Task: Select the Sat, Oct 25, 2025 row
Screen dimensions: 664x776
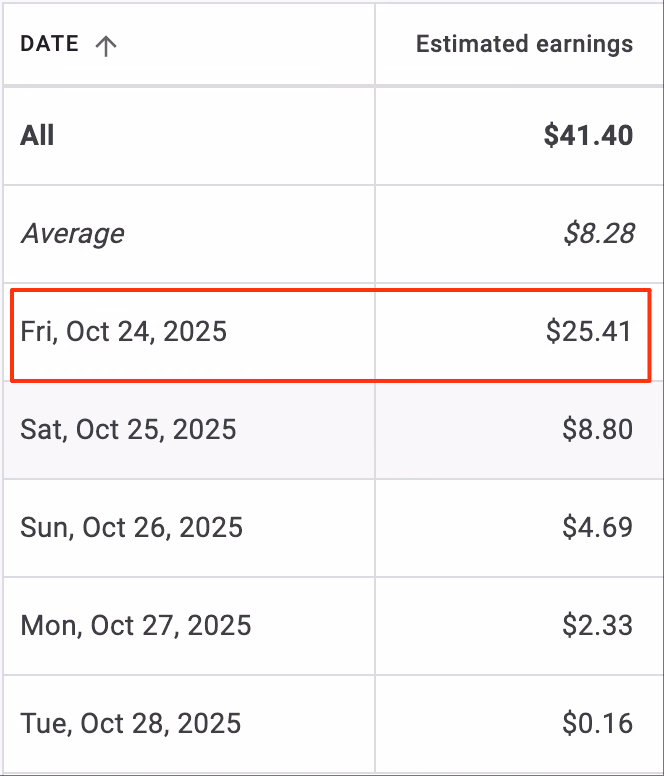Action: pyautogui.click(x=332, y=430)
